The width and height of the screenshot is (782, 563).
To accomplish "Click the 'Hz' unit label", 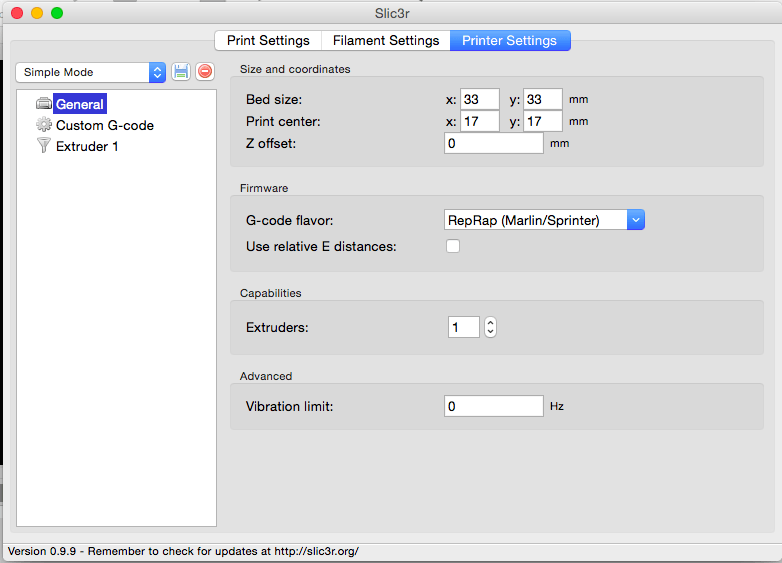I will (557, 406).
